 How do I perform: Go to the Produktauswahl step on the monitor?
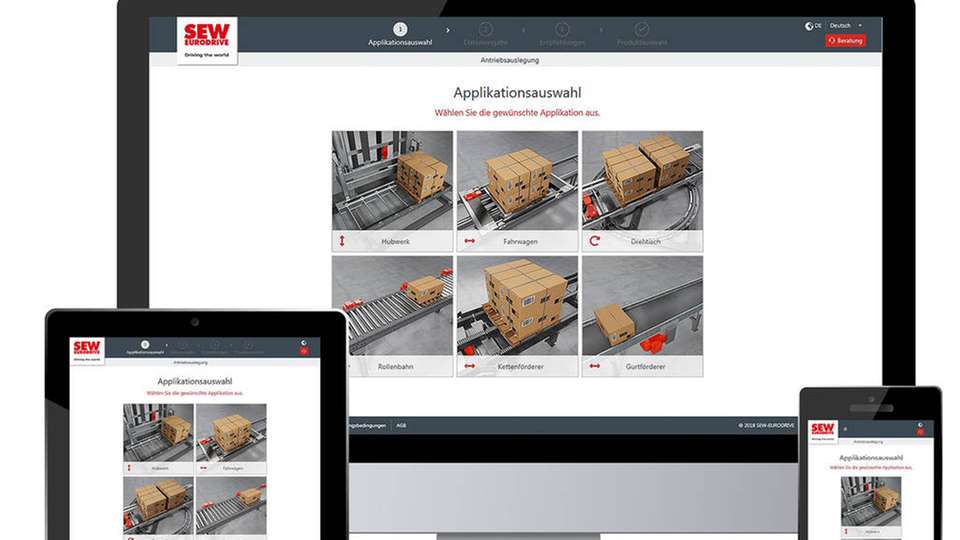pyautogui.click(x=642, y=34)
